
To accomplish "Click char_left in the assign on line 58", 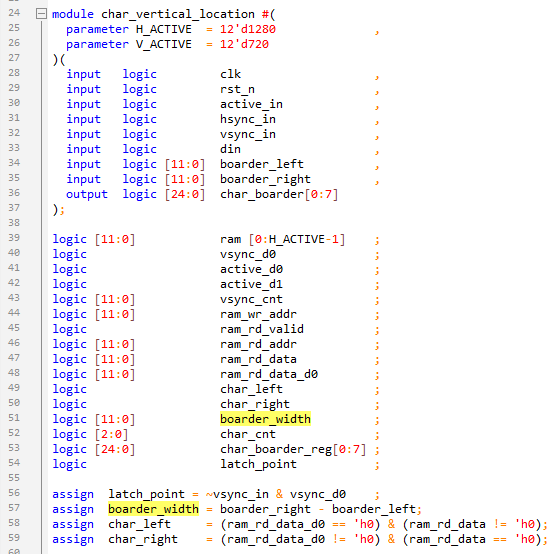I will tap(140, 524).
